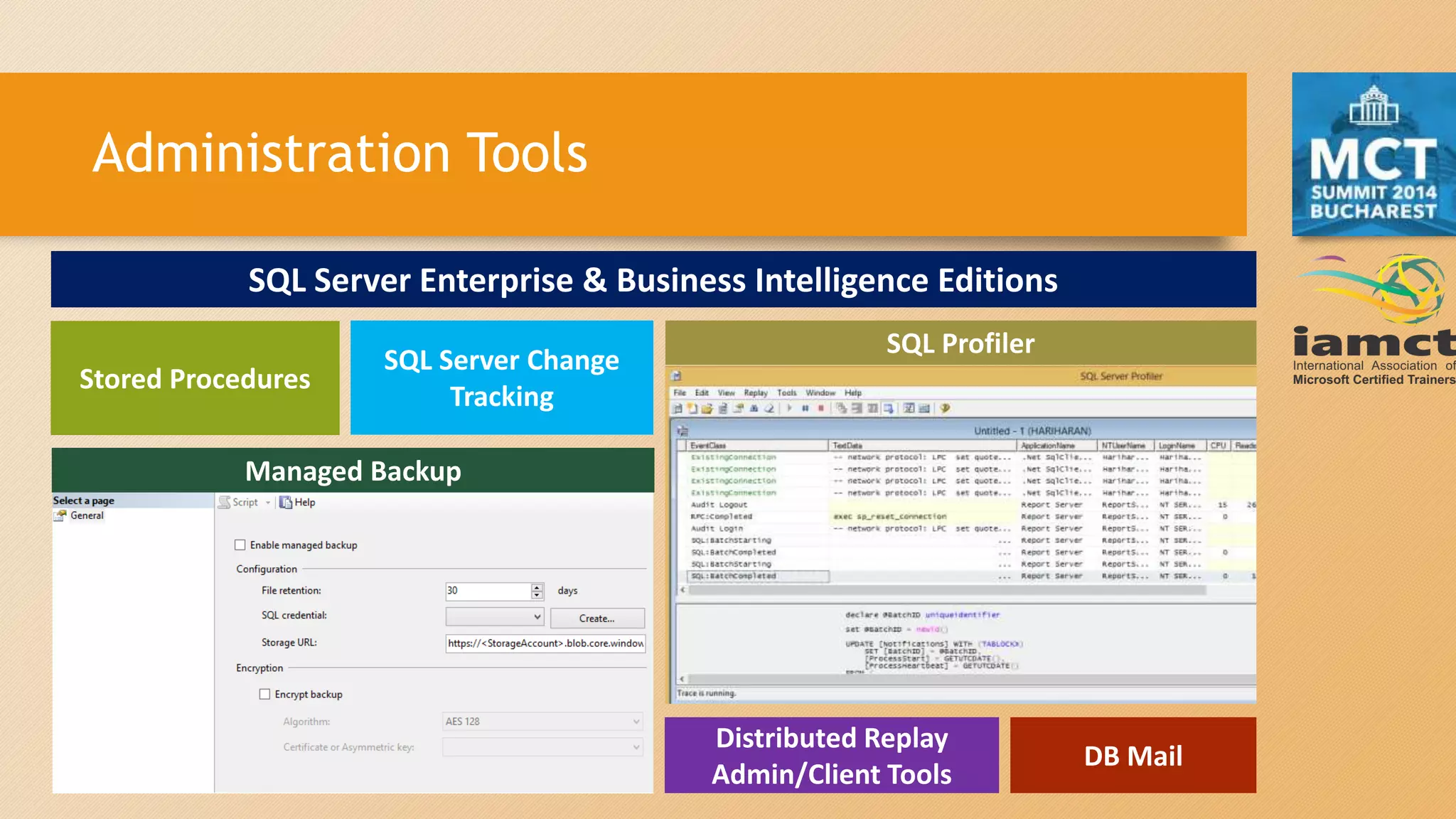Click the Untitled - 1 trace window icon
Viewport: 1456px width, 819px height.
click(x=682, y=431)
